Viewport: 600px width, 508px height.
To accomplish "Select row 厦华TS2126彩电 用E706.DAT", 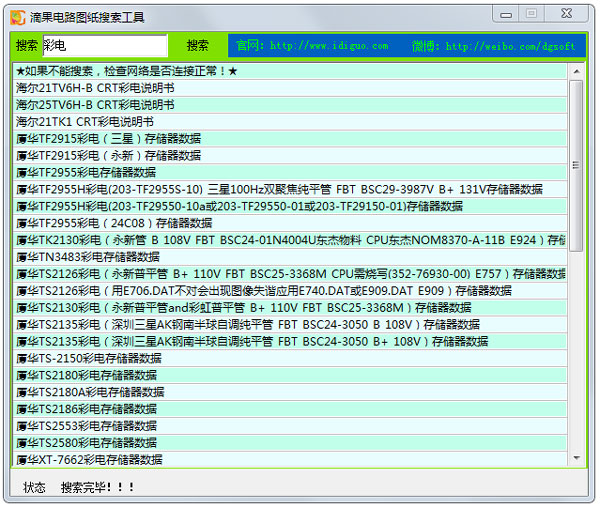I will tap(290, 291).
